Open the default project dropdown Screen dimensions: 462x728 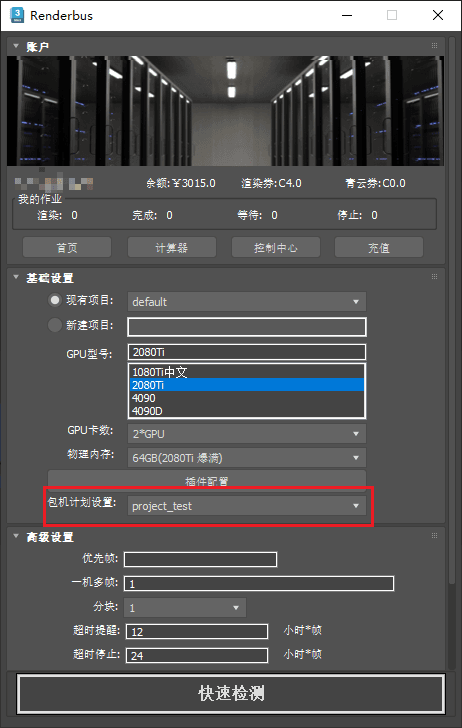click(247, 302)
